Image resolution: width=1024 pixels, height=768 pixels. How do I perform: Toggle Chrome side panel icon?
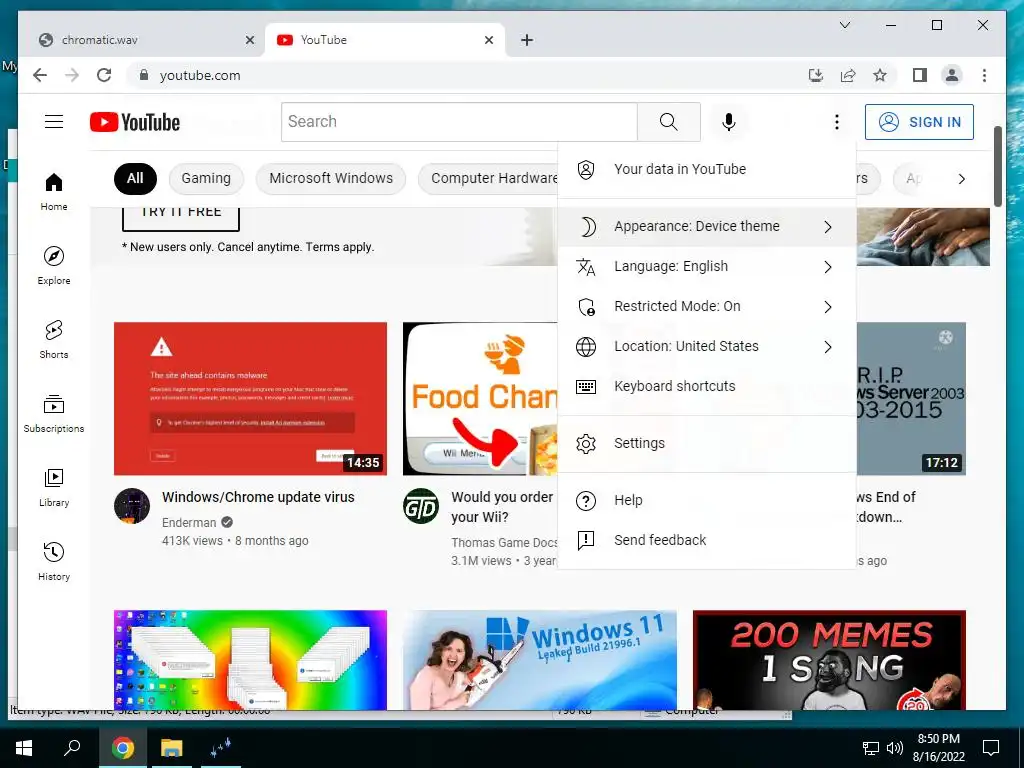point(920,75)
